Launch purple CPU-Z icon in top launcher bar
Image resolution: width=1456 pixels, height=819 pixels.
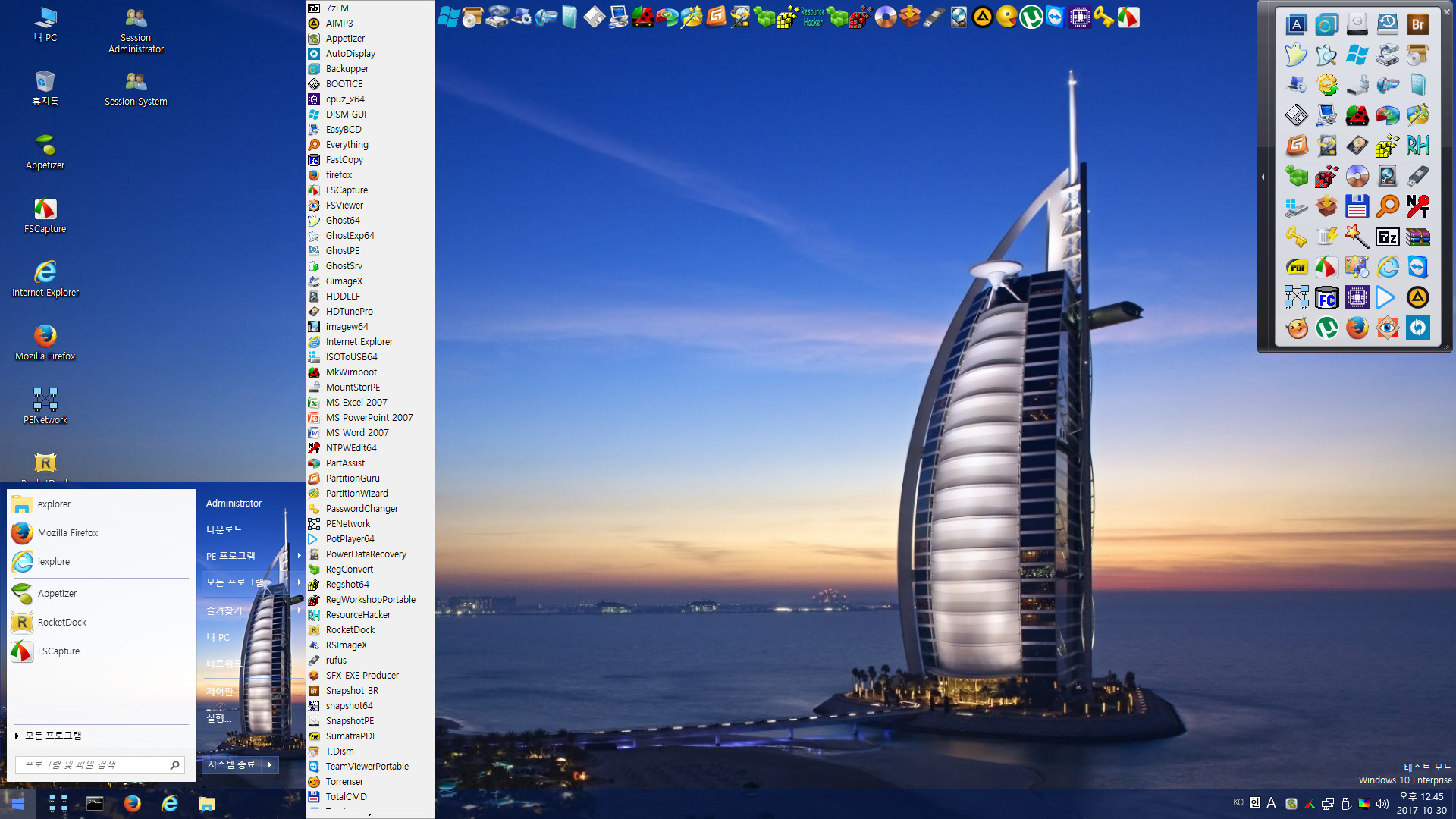pos(1080,17)
